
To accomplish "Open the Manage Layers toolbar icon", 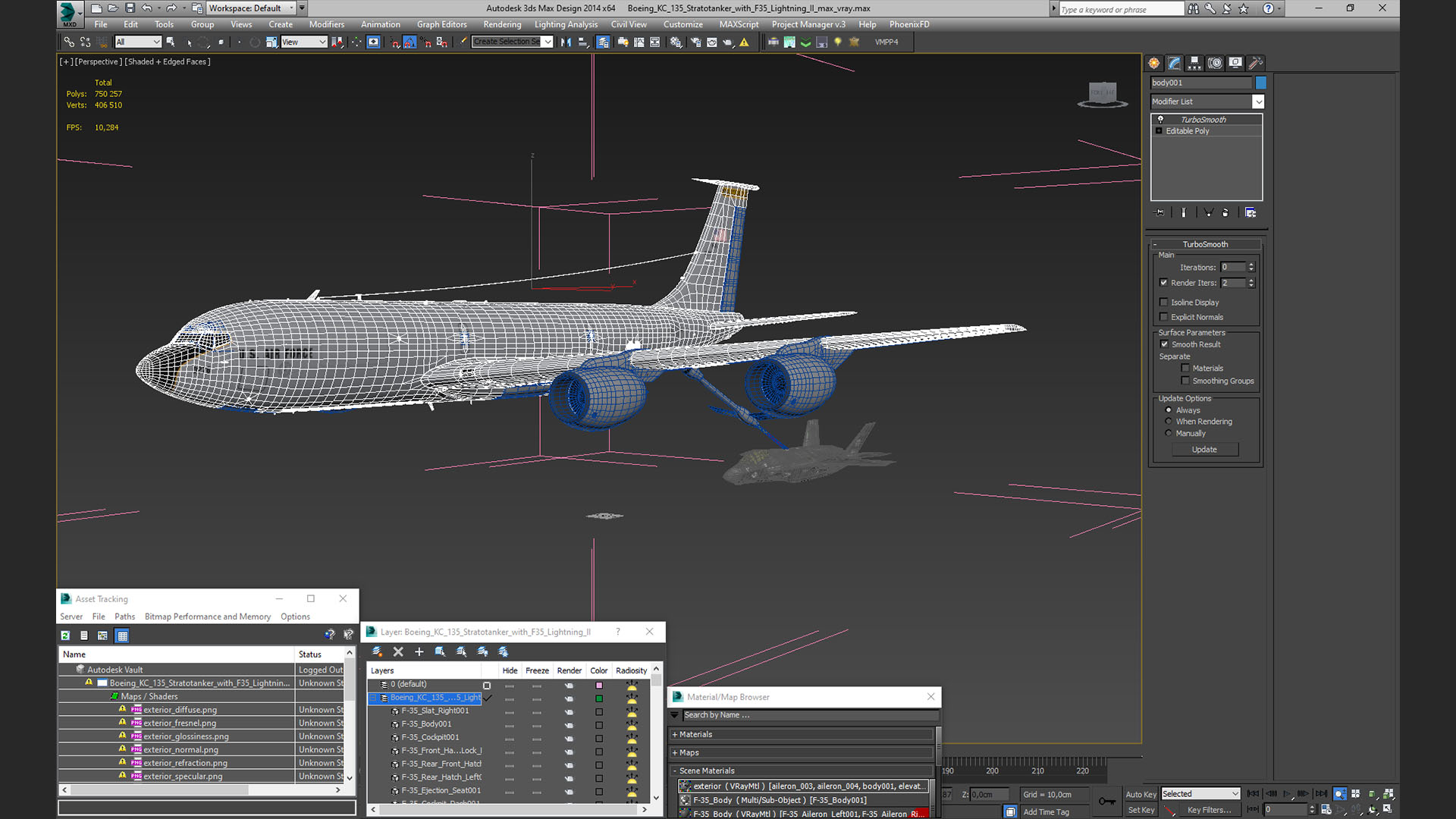I will 603,42.
